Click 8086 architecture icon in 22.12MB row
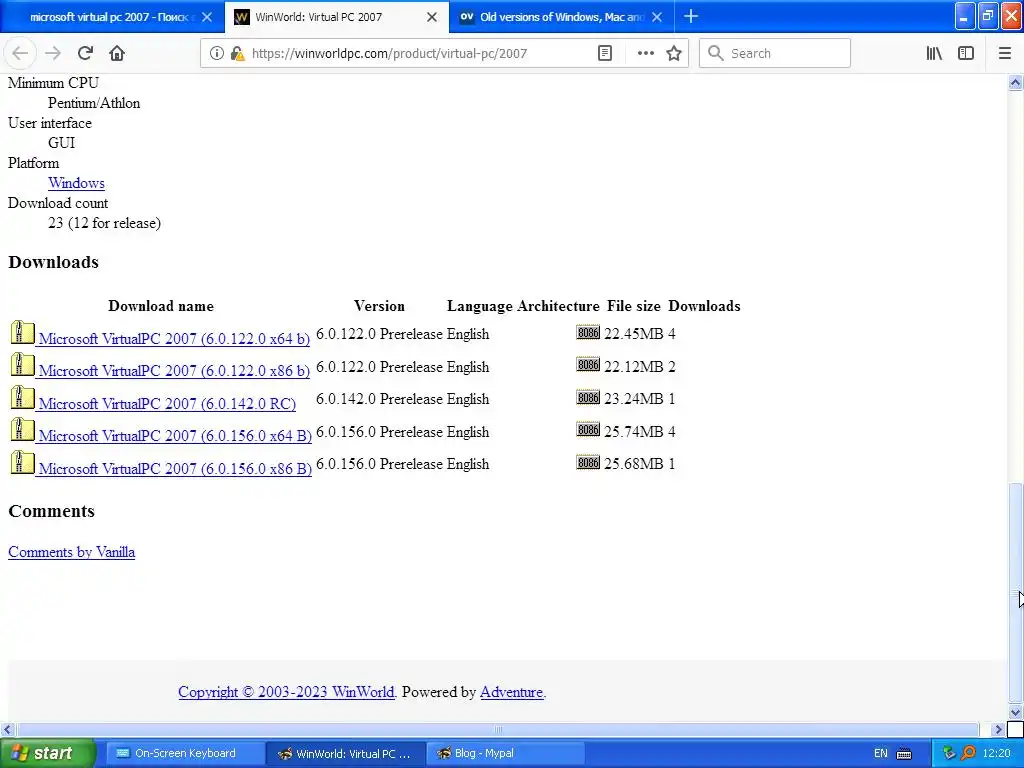 [588, 364]
